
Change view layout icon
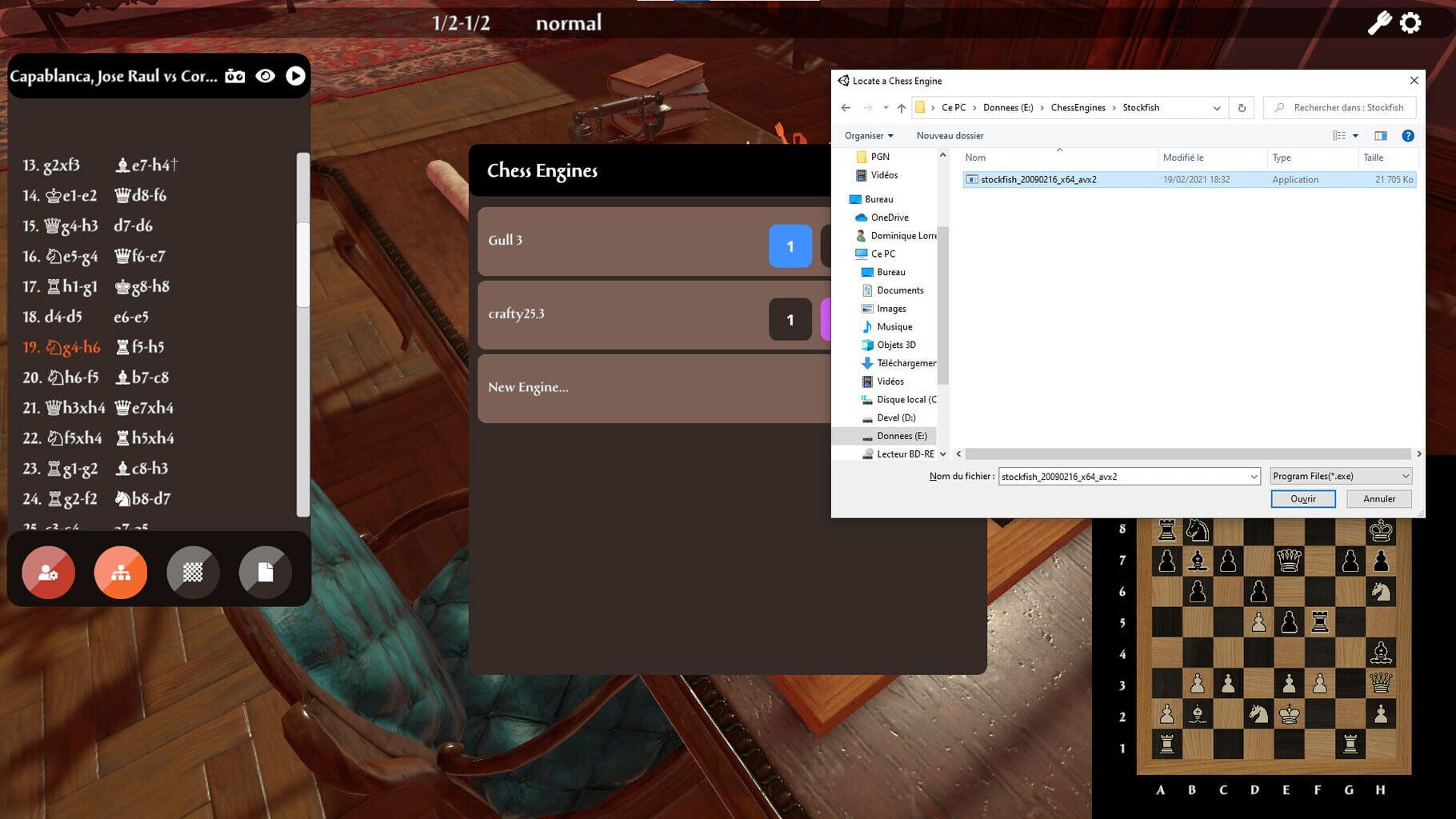[x=1338, y=136]
